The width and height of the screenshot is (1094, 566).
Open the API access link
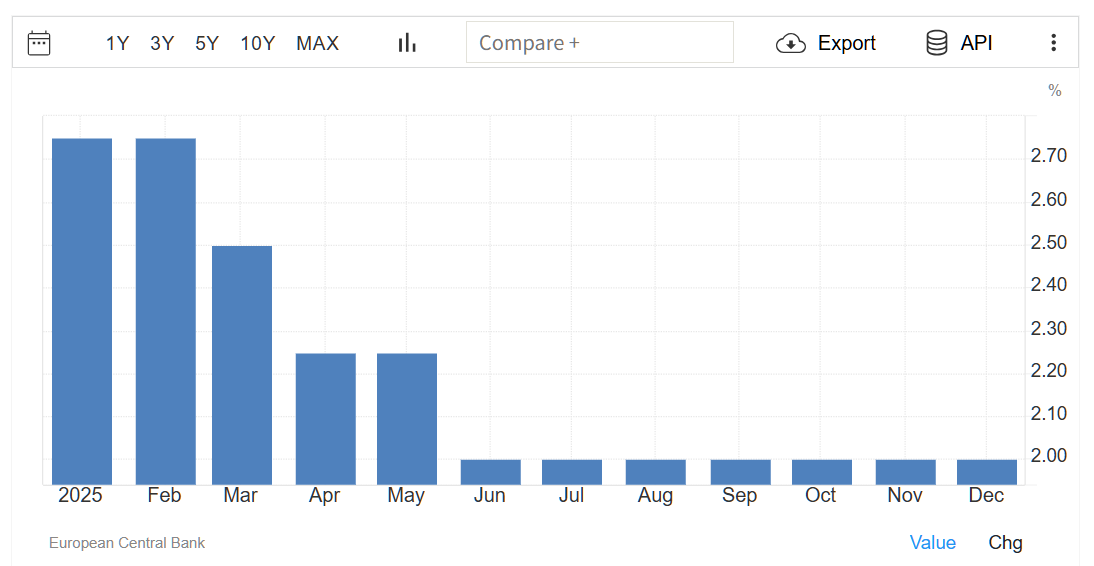coord(976,43)
